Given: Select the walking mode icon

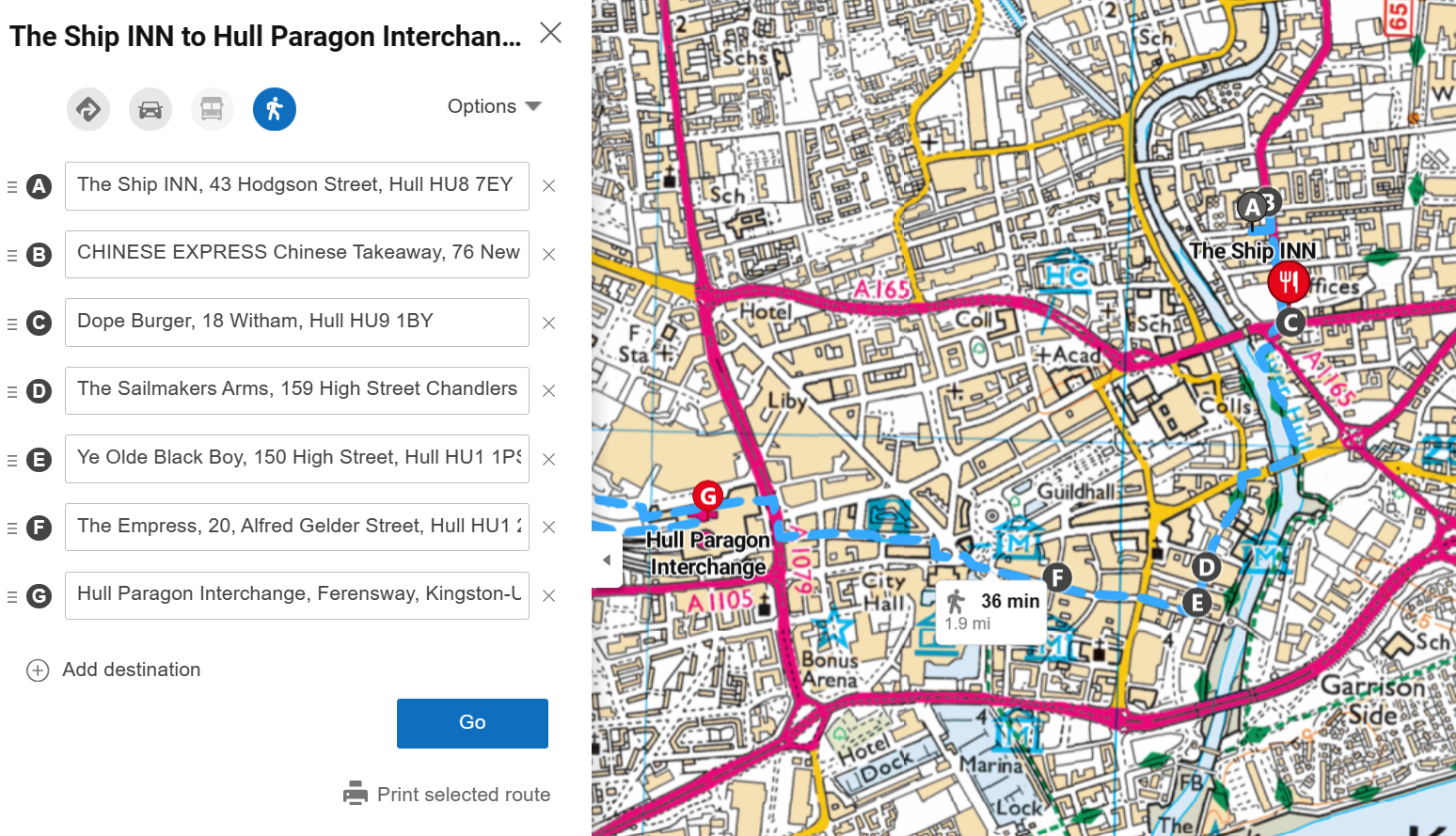Looking at the screenshot, I should [x=275, y=110].
